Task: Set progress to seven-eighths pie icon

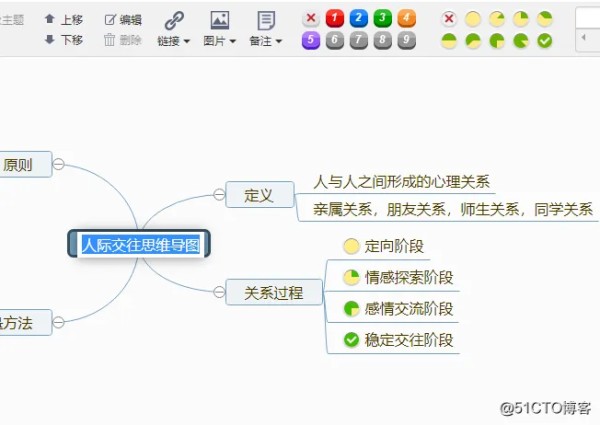Action: pos(521,41)
